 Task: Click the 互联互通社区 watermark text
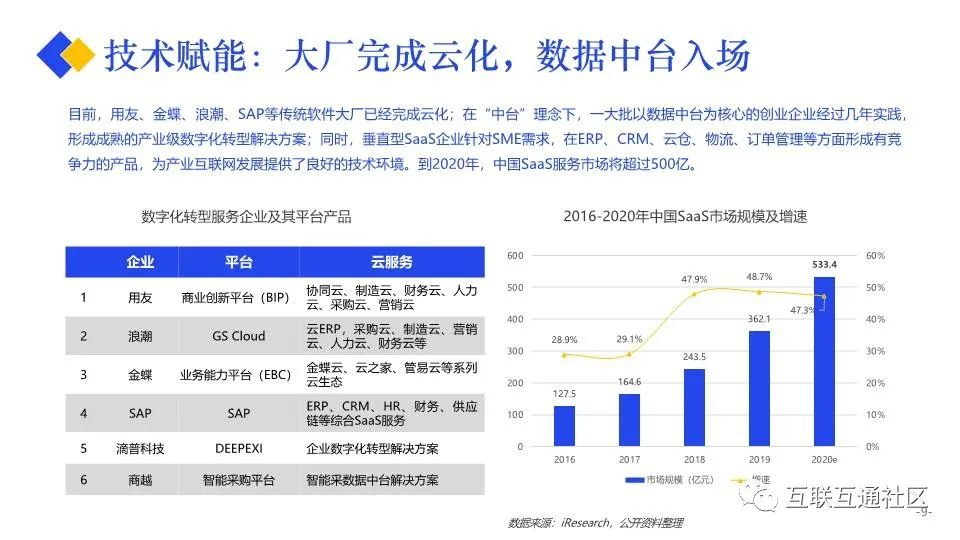857,497
